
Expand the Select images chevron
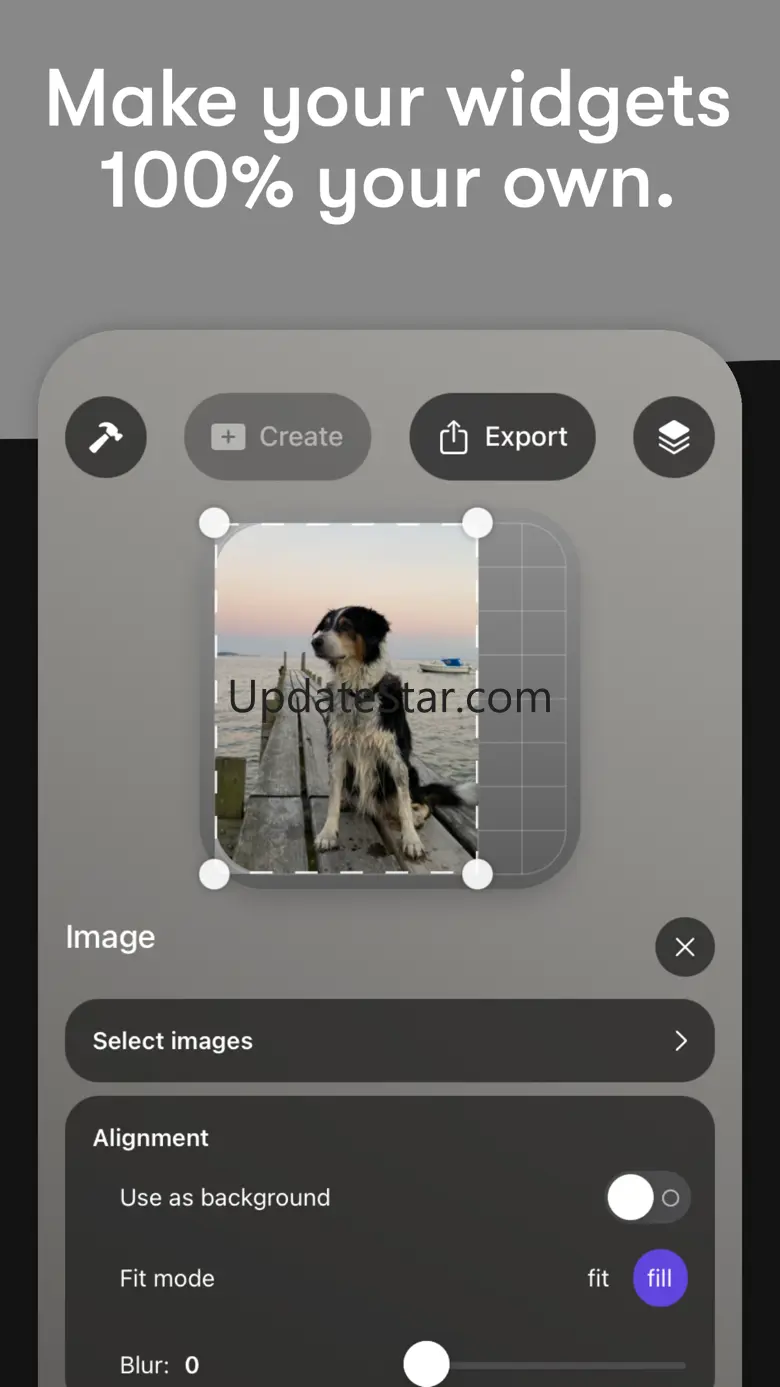pos(681,1041)
